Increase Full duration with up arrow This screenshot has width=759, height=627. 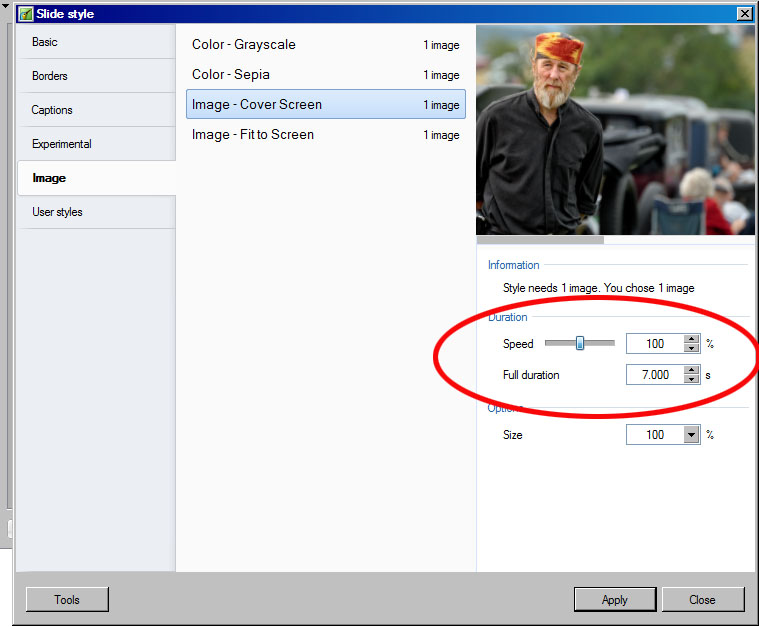coord(692,370)
